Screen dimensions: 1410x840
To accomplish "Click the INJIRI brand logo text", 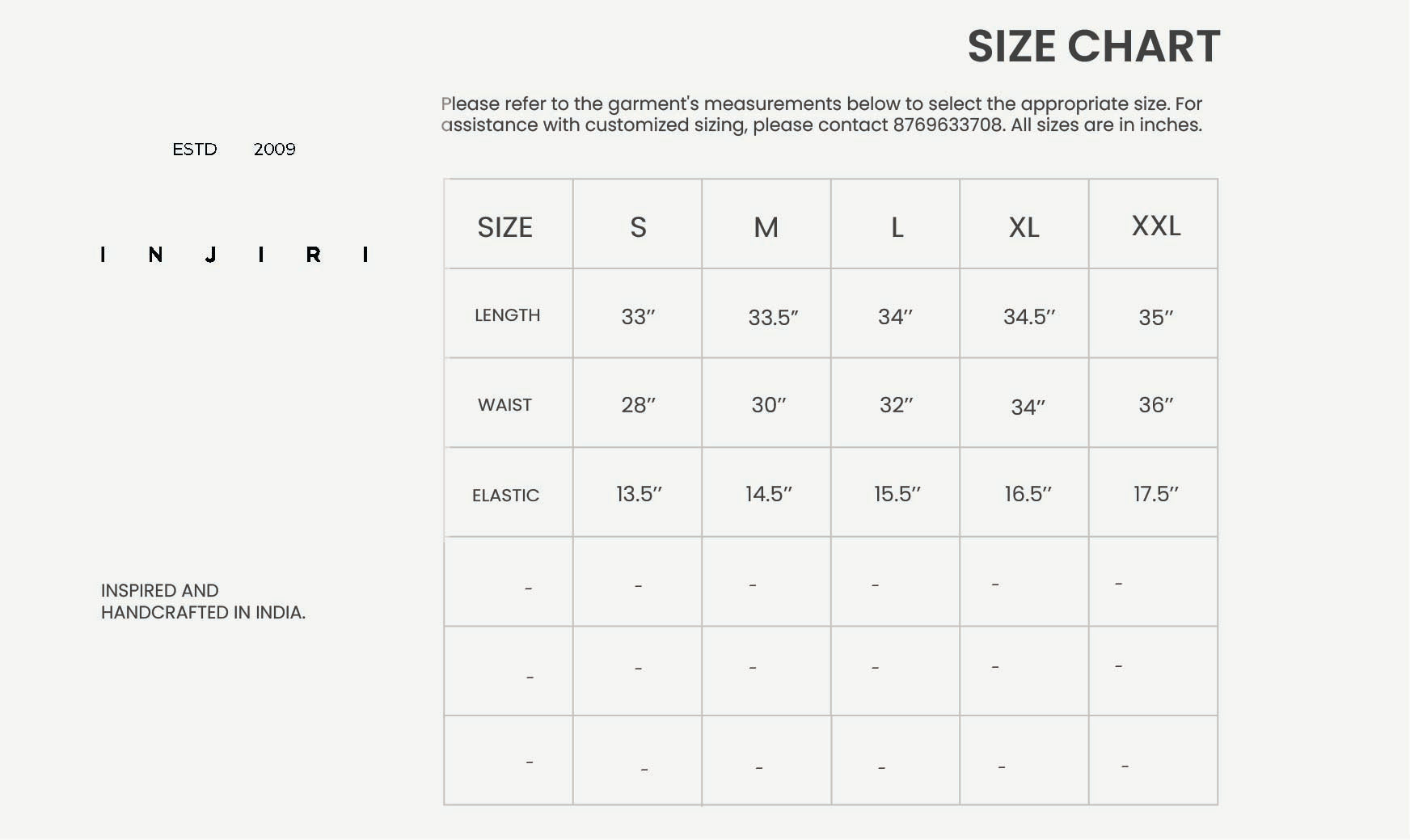I will 234,255.
